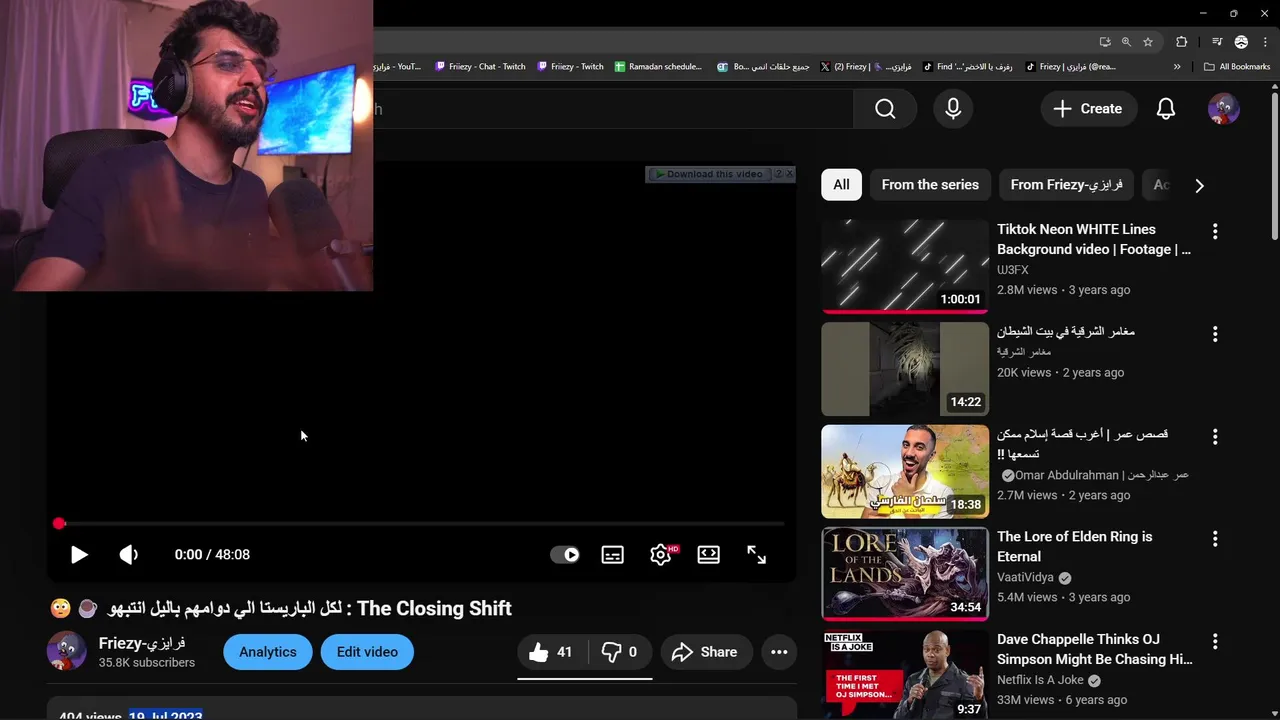Image resolution: width=1280 pixels, height=720 pixels.
Task: Open the Friezy-فرايزي channel name link
Action: tap(142, 643)
